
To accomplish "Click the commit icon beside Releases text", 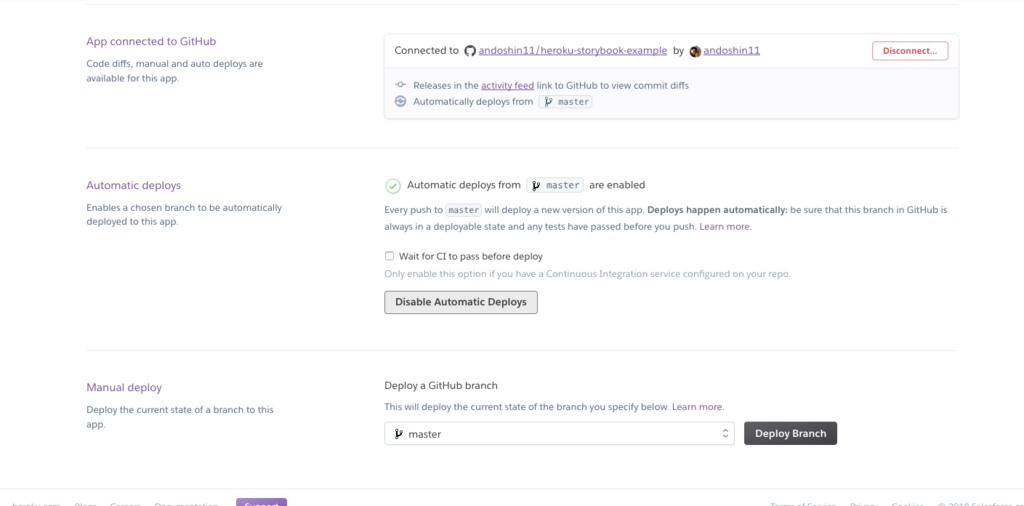I will click(x=400, y=85).
